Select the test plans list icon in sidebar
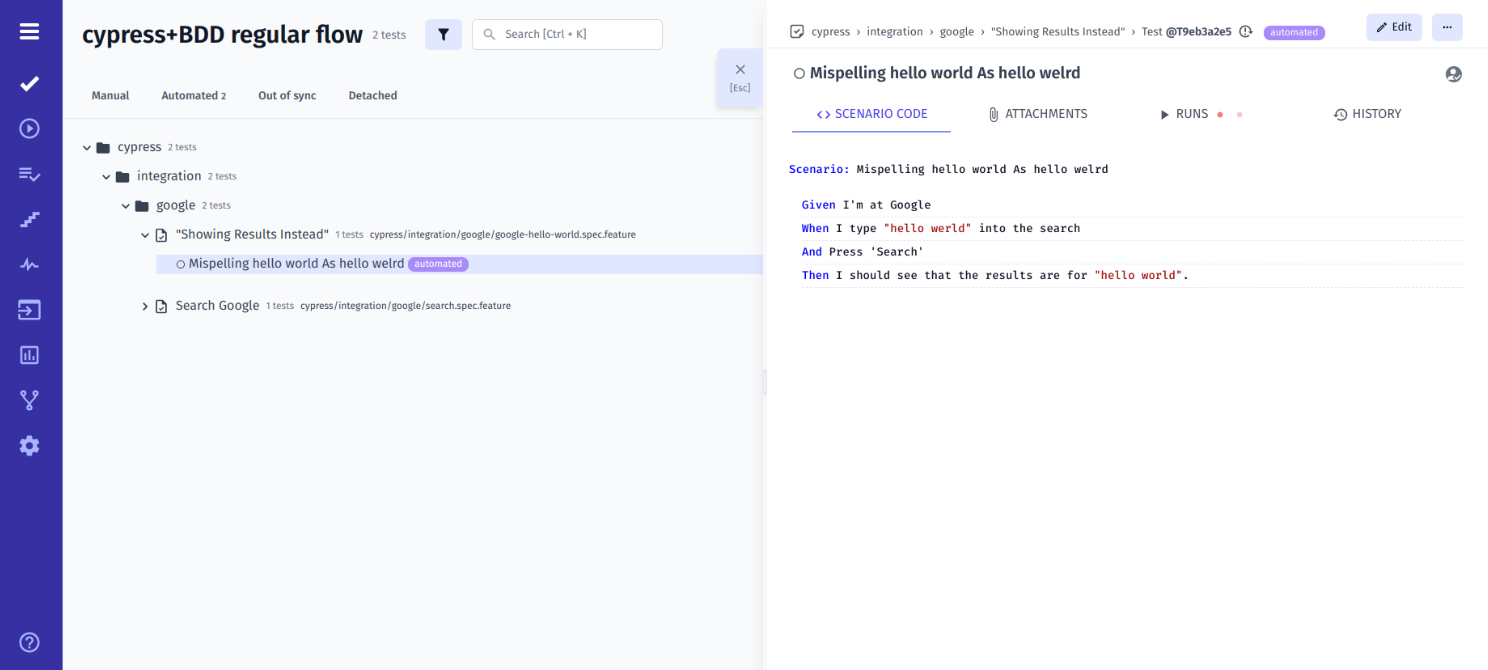The height and width of the screenshot is (670, 1488). point(29,174)
